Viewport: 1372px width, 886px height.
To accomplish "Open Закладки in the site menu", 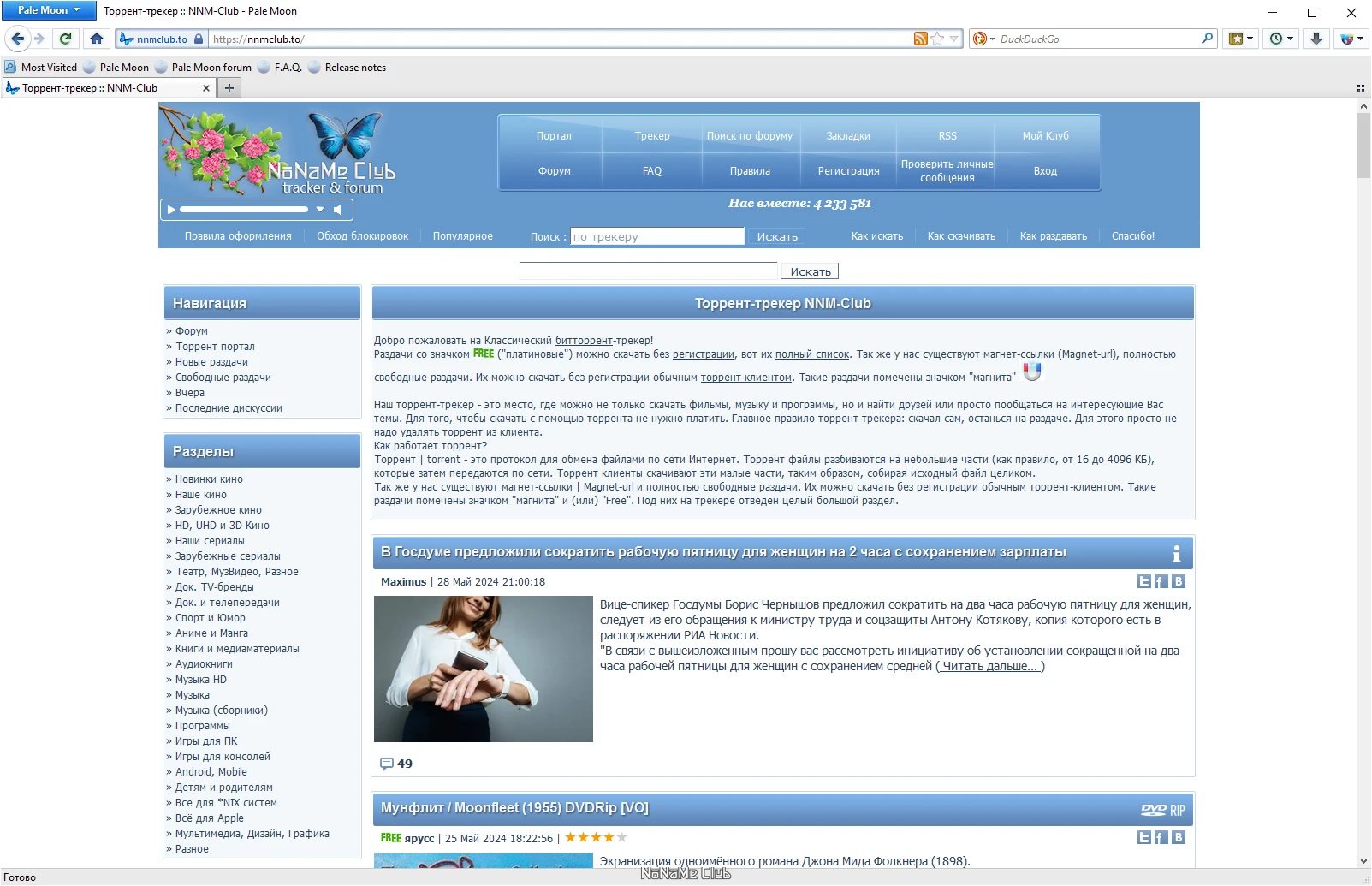I will [848, 135].
